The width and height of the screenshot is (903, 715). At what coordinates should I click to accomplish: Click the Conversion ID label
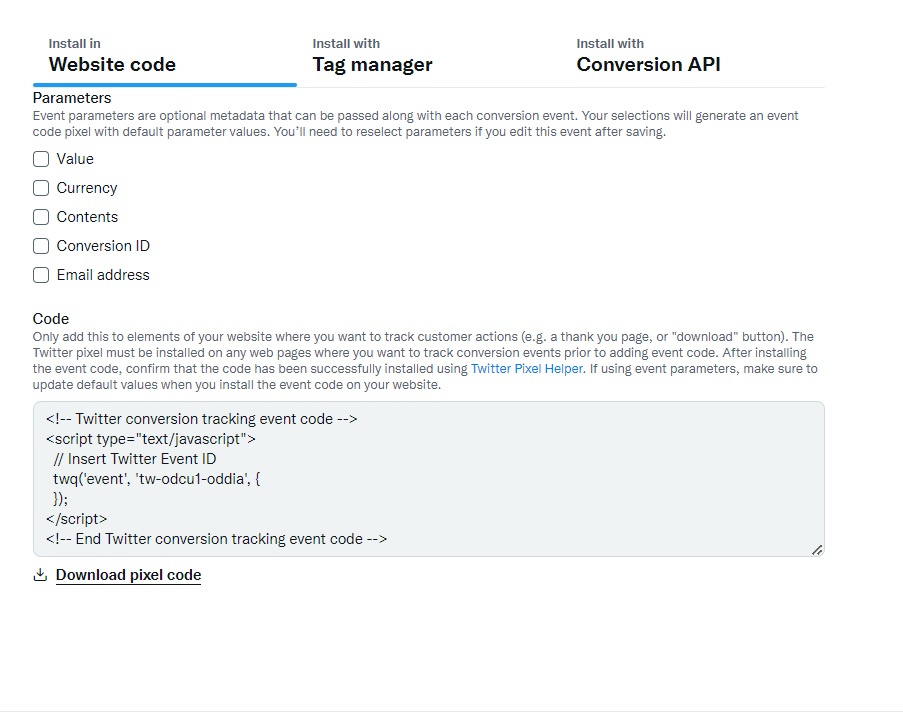[103, 246]
